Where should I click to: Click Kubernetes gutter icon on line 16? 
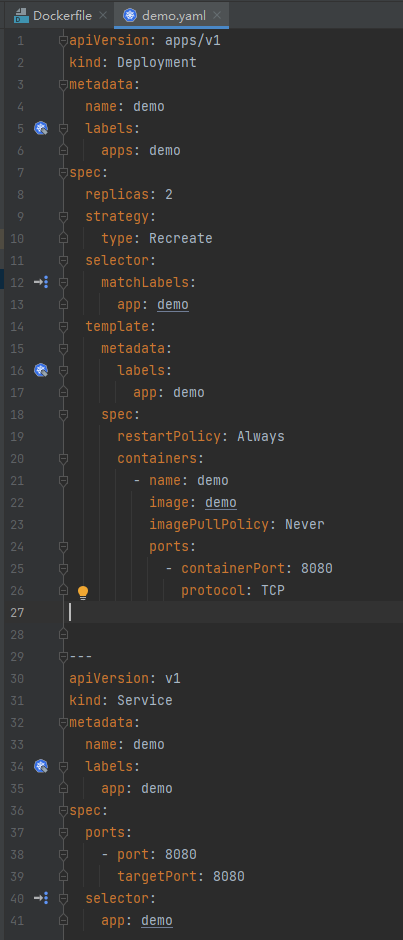tap(41, 370)
